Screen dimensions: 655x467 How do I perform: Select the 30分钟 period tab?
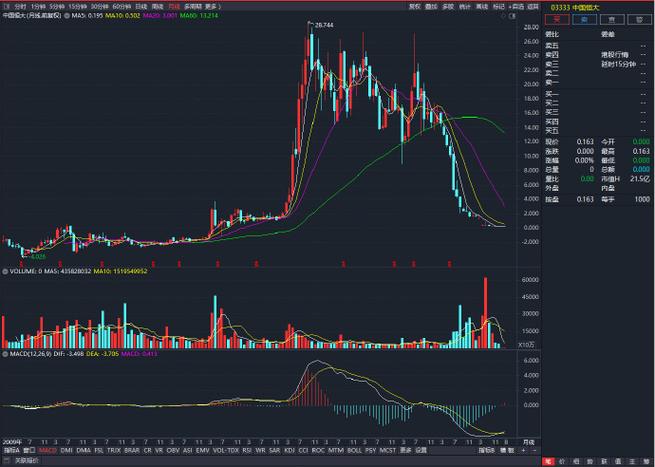click(x=99, y=7)
